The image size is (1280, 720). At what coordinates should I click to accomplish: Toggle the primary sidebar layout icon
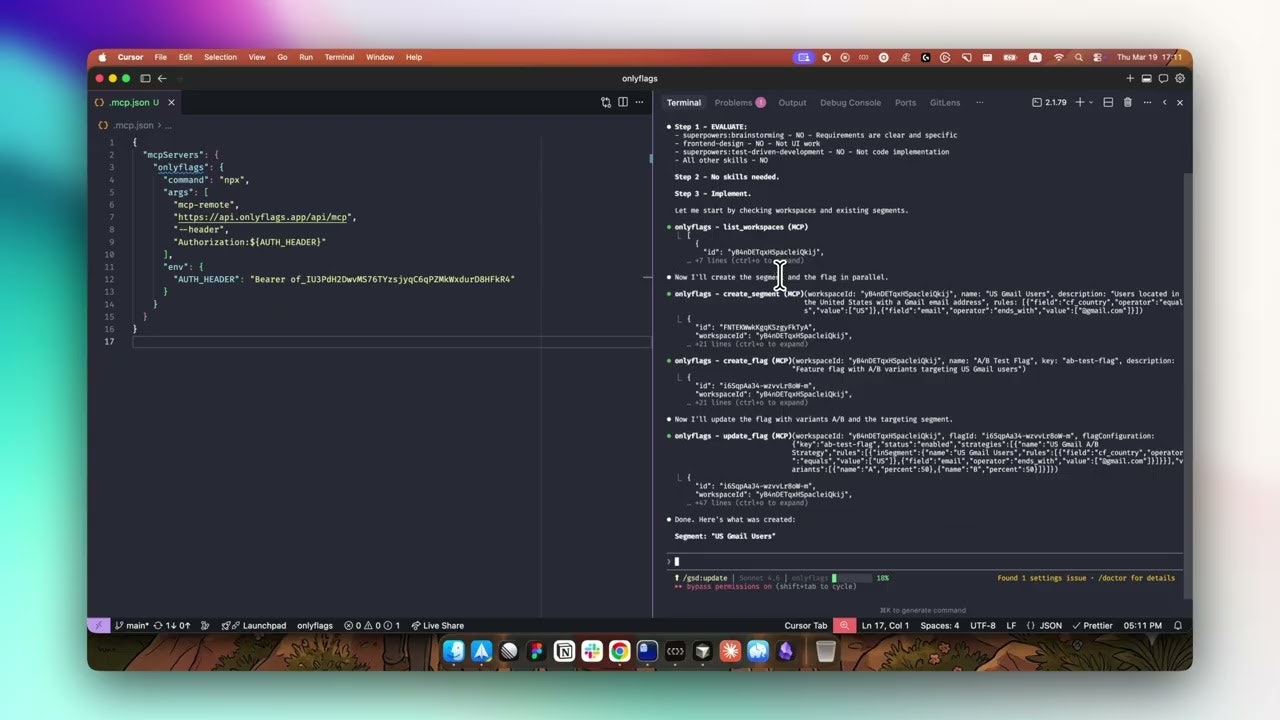145,78
